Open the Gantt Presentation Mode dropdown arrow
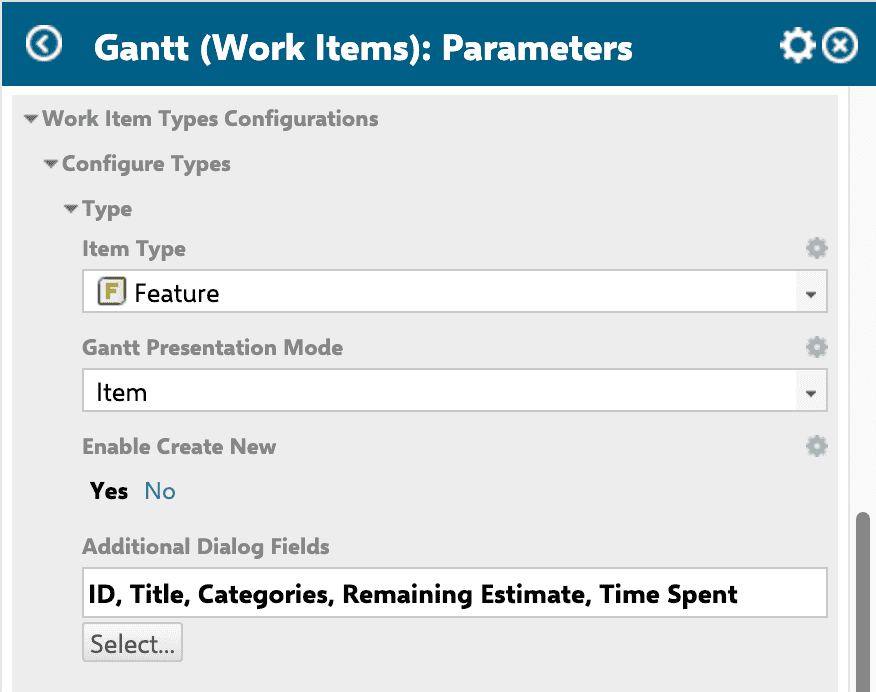Screen dimensions: 876x692 coord(811,392)
